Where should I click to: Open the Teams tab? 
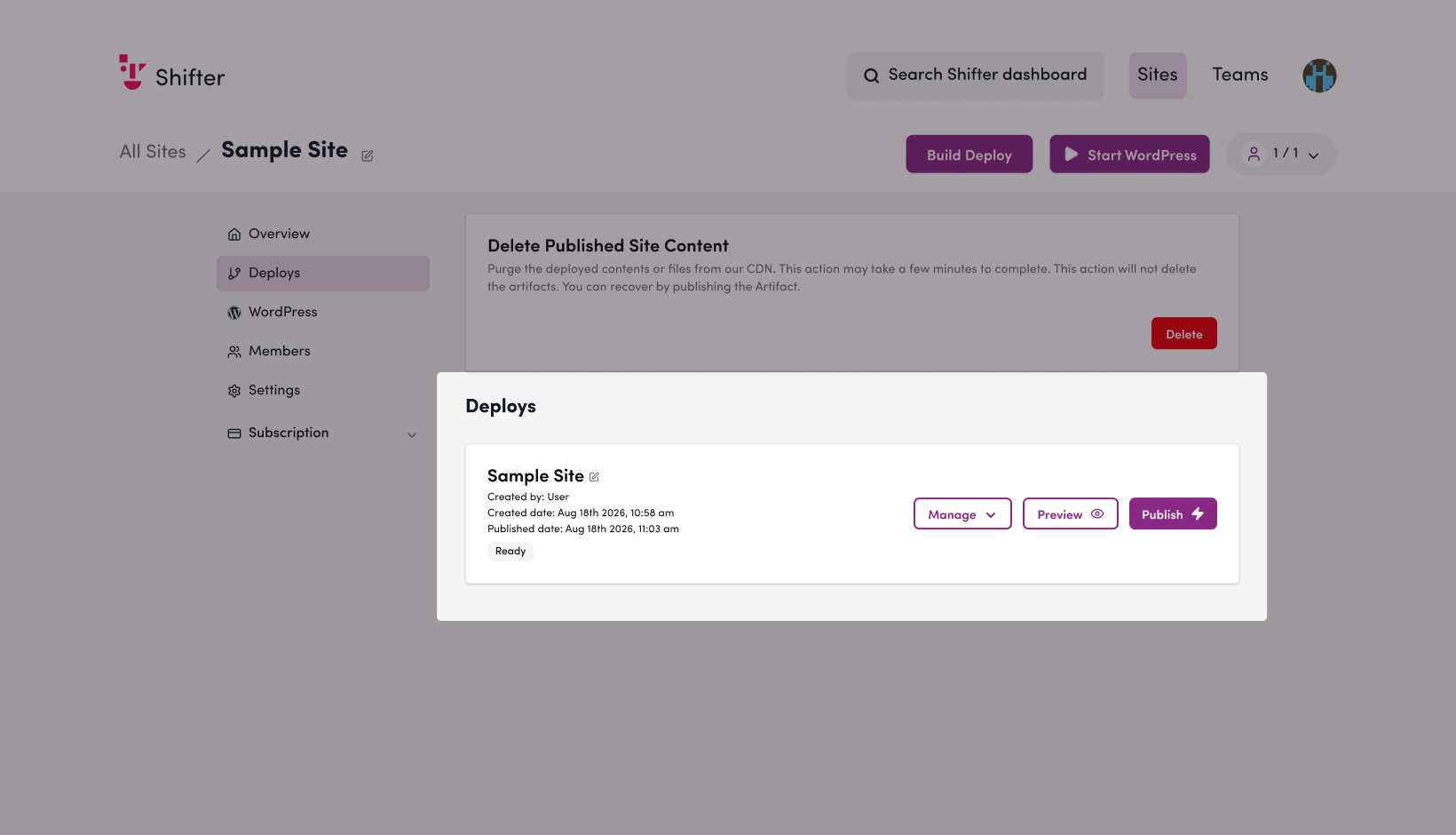pyautogui.click(x=1240, y=76)
